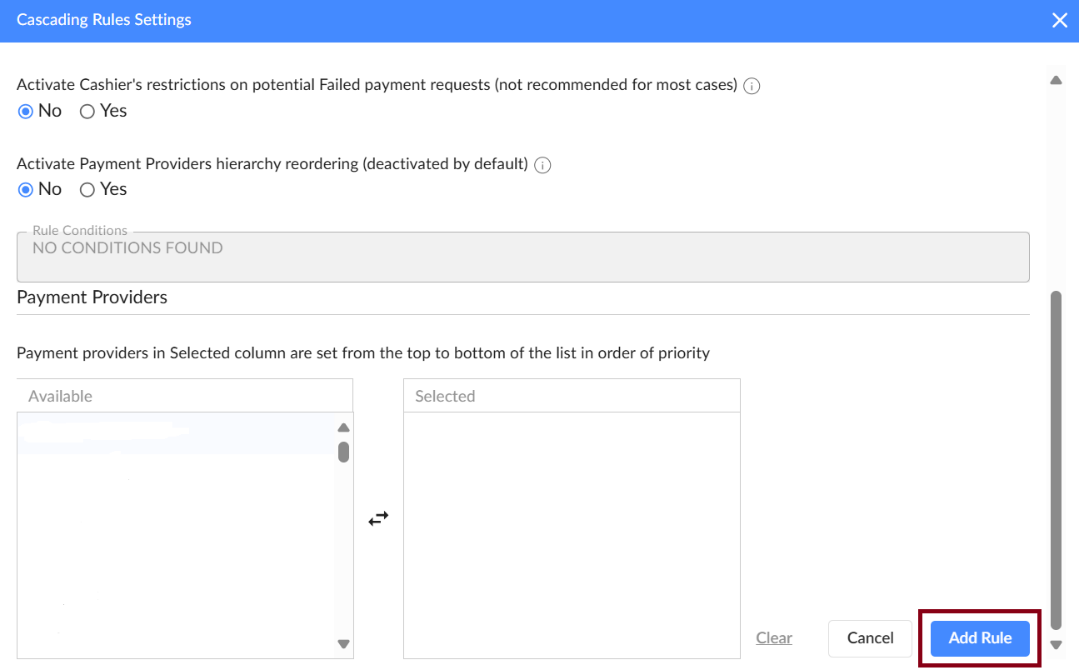
Task: Click info icon beside hierarchy reordering option
Action: [x=543, y=165]
